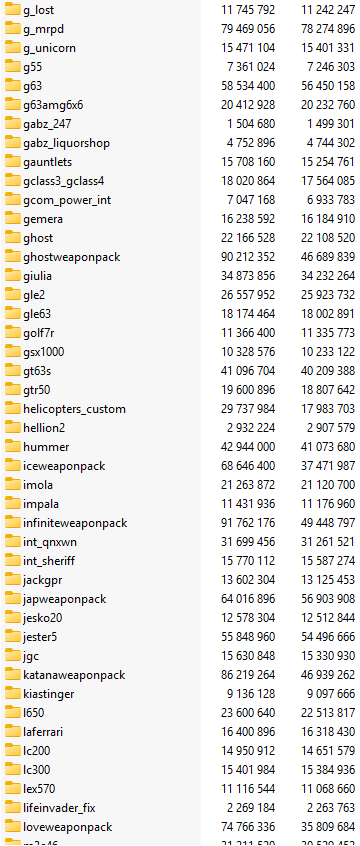Viewport: 360px width, 846px height.
Task: Click the hummer folder icon
Action: tap(12, 447)
